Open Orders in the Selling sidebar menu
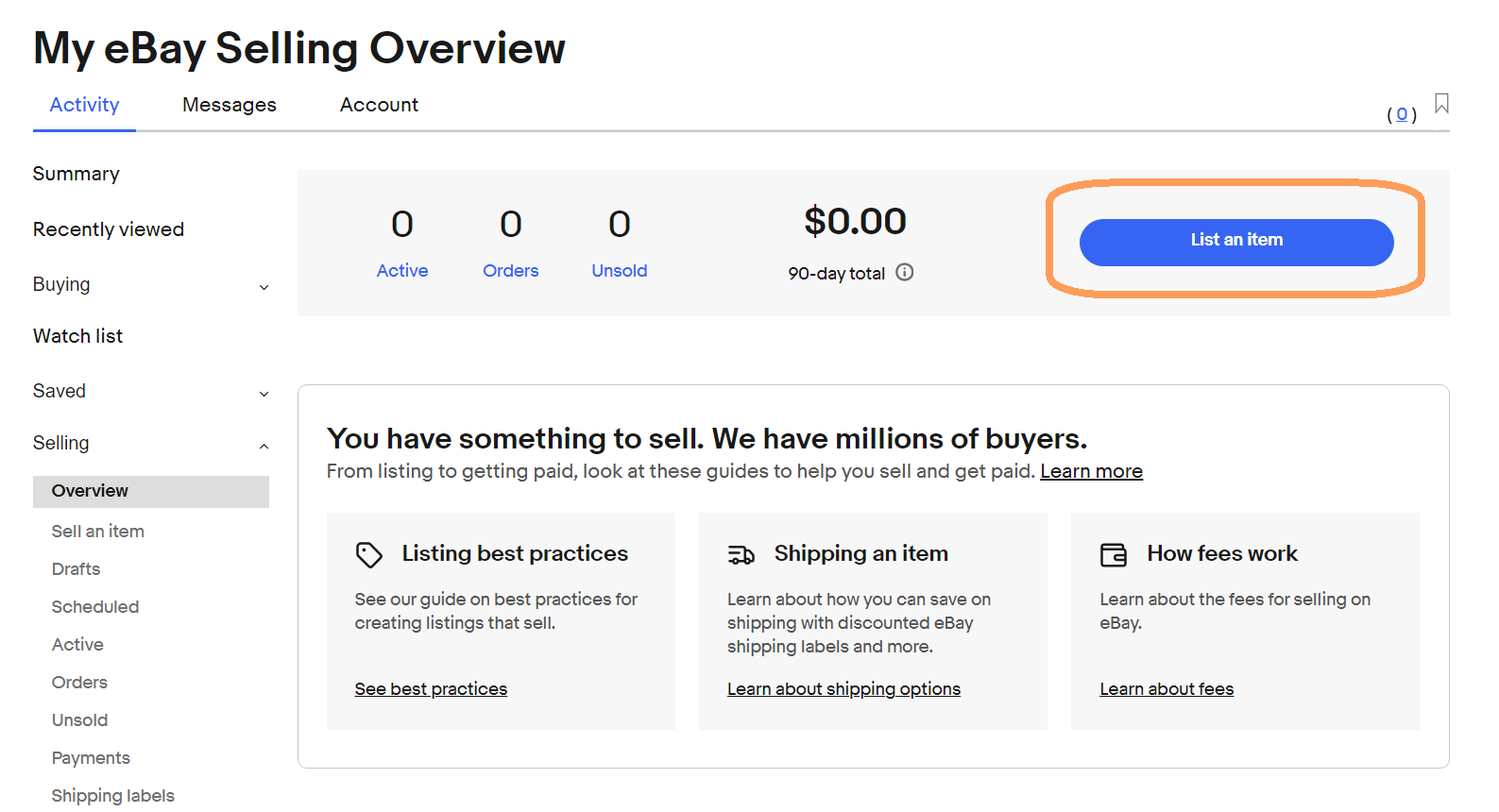This screenshot has width=1499, height=812. [79, 683]
